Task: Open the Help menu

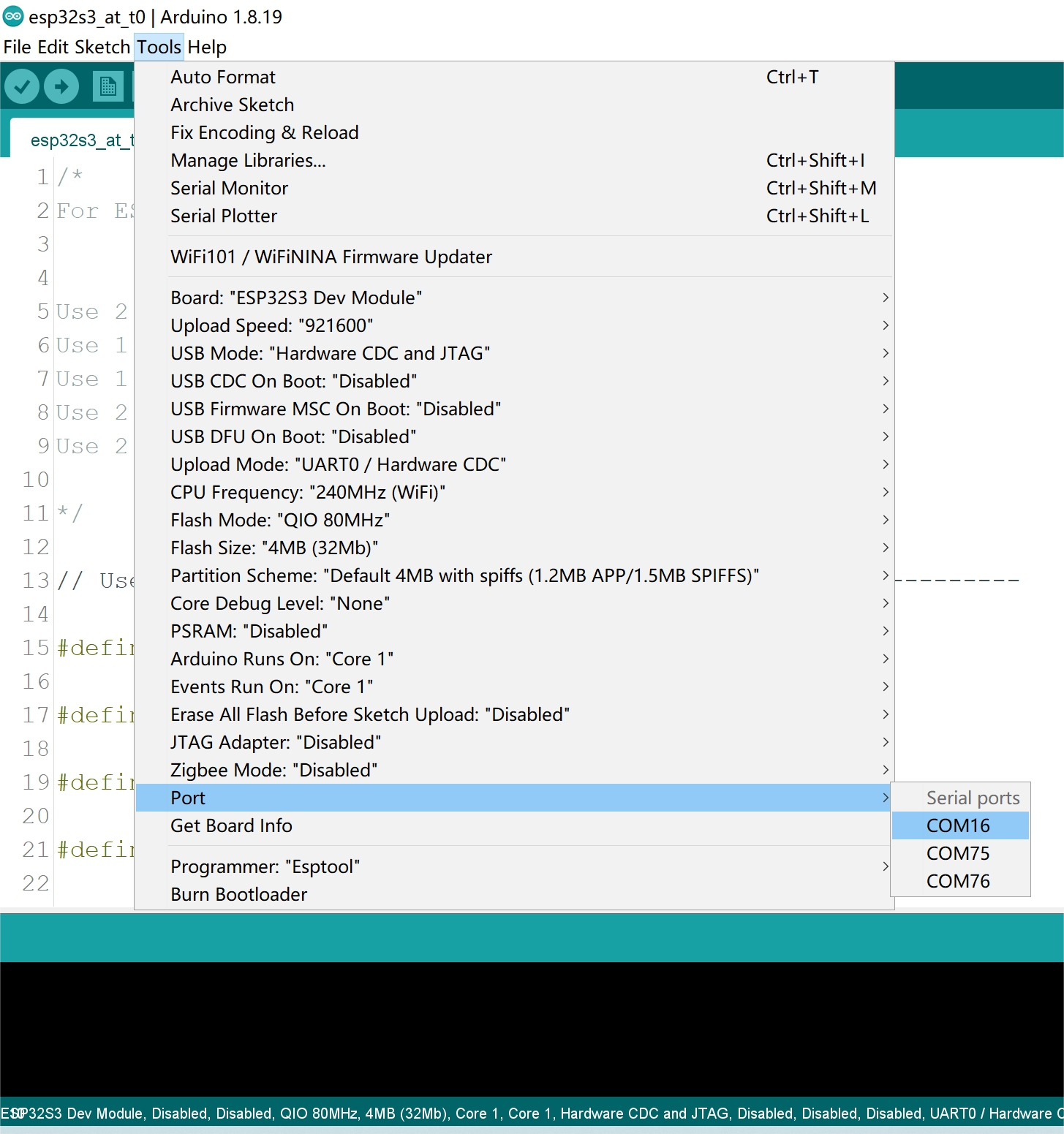Action: [x=207, y=47]
